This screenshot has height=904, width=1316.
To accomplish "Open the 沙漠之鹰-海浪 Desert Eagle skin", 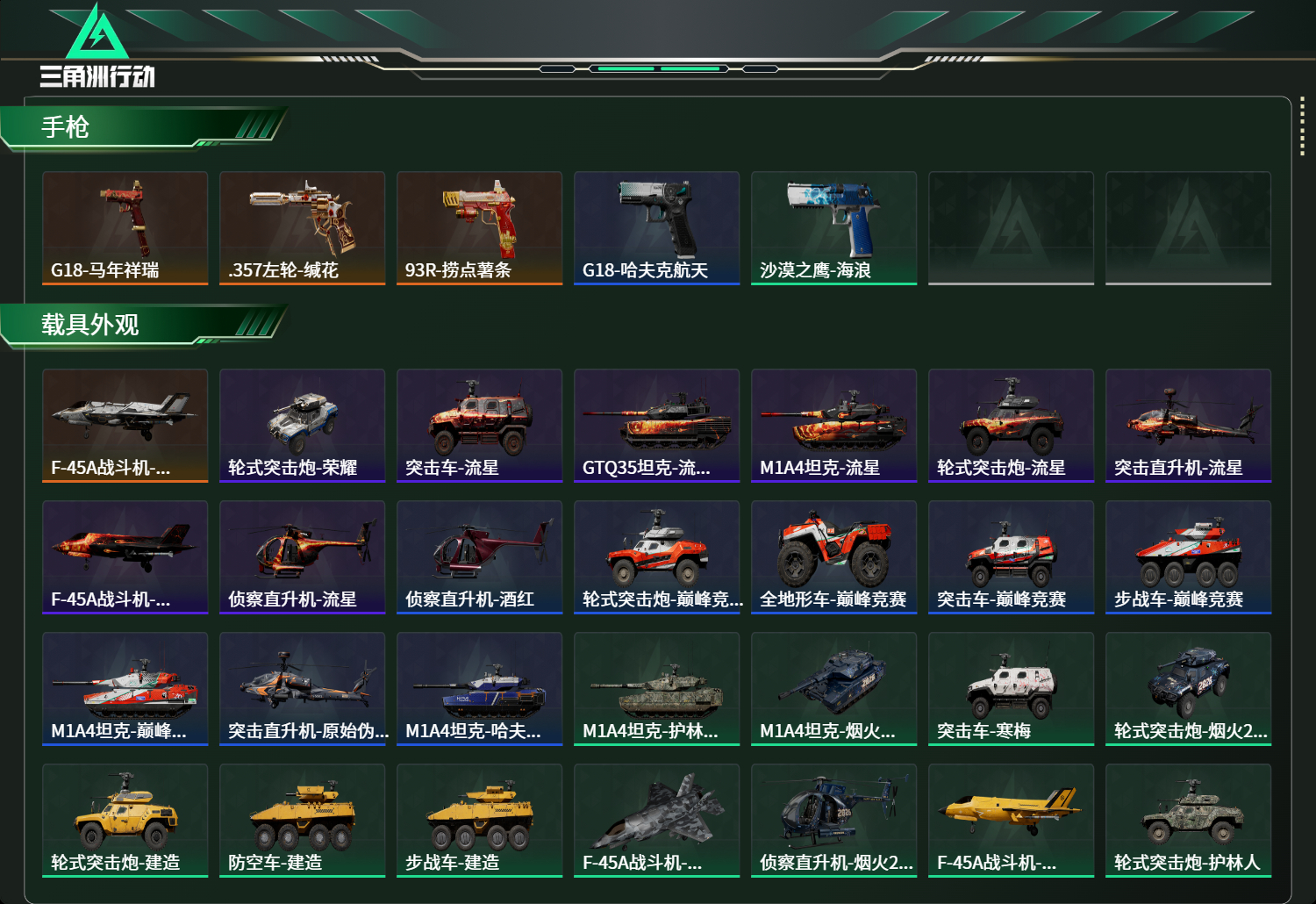I will [833, 228].
